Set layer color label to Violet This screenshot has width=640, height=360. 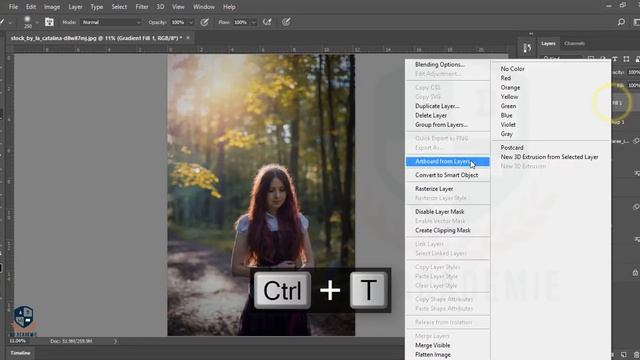pyautogui.click(x=508, y=125)
